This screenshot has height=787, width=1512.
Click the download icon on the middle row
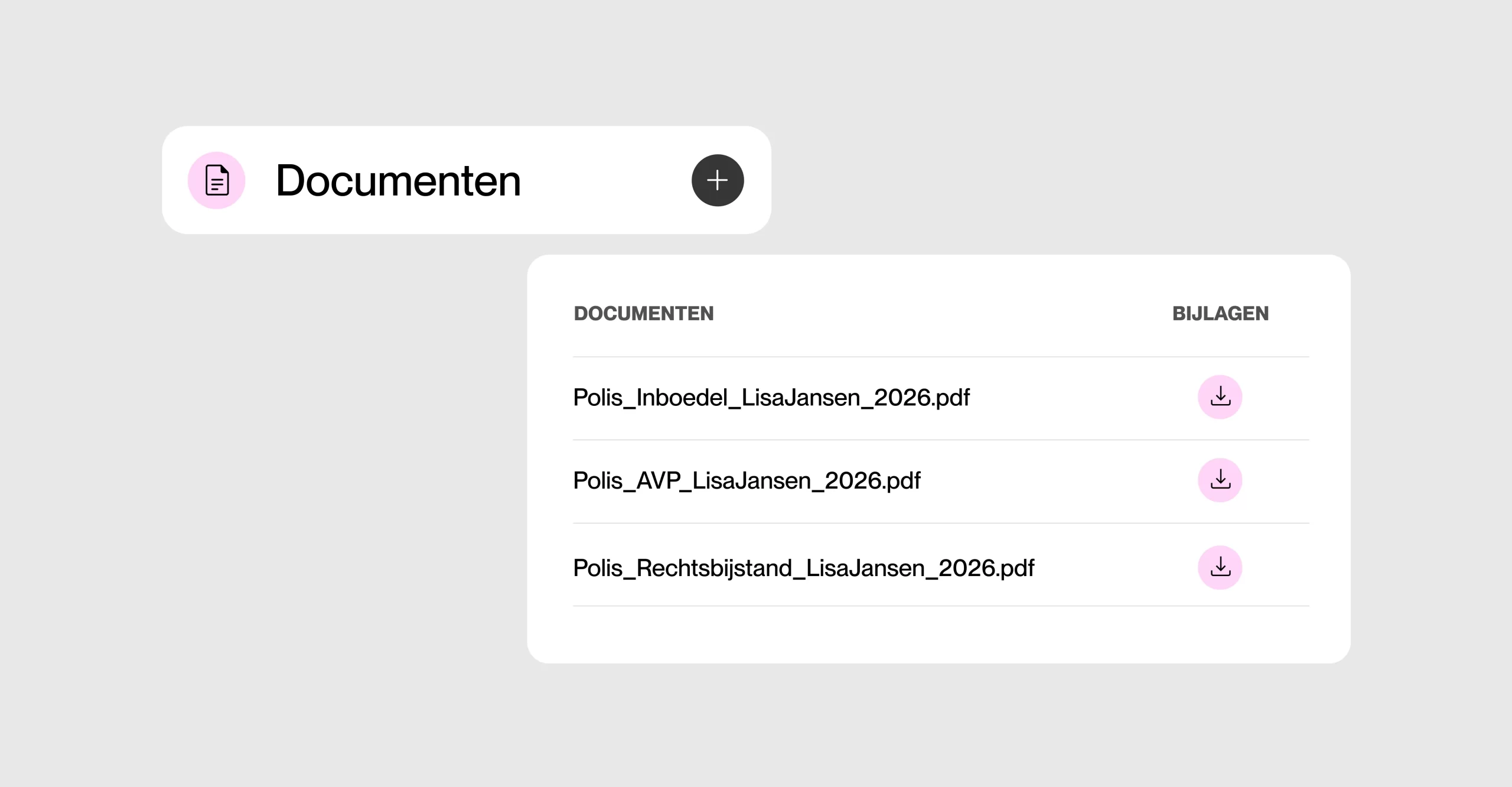[1220, 480]
